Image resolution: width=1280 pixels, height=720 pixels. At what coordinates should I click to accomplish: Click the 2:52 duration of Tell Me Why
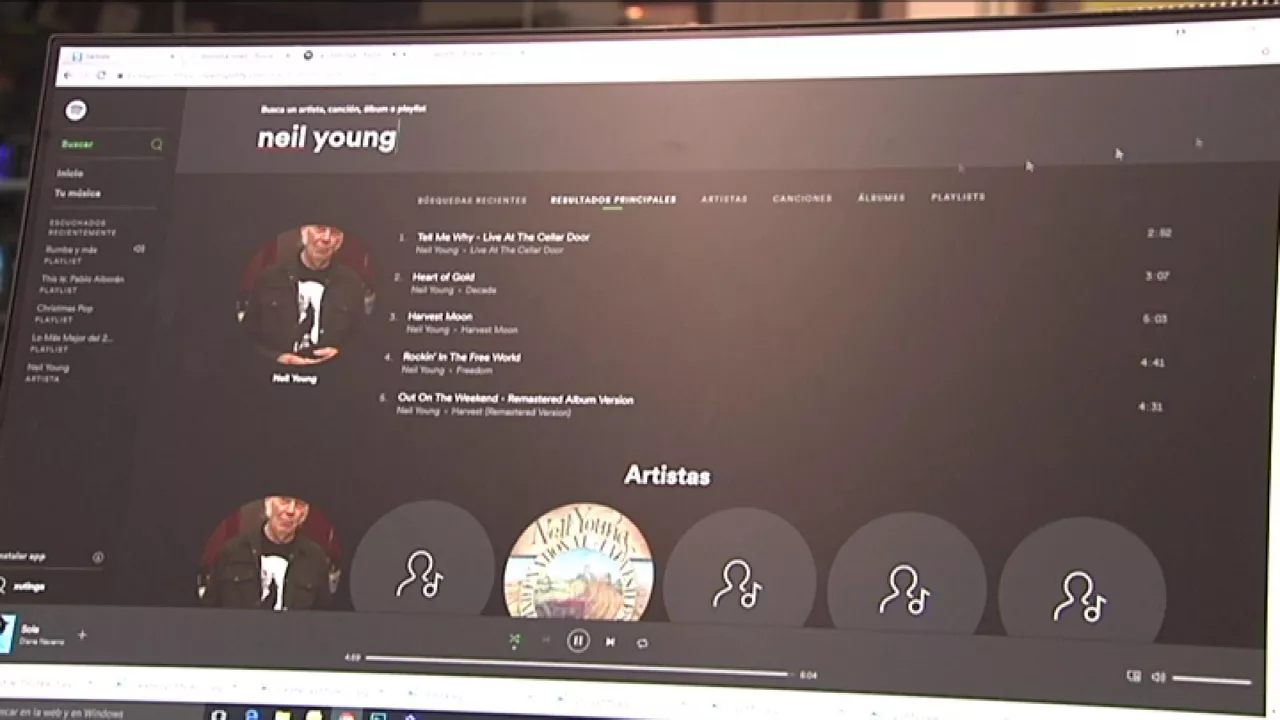[x=1159, y=233]
